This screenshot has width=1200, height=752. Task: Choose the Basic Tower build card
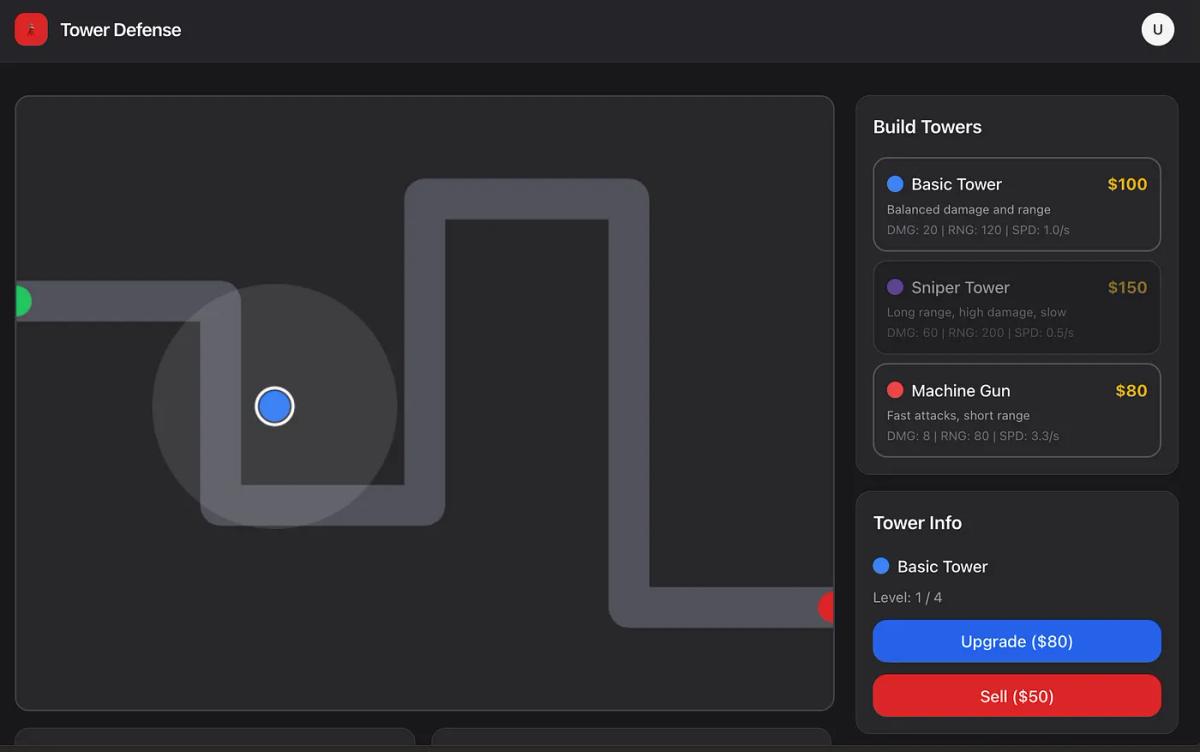click(x=1017, y=204)
